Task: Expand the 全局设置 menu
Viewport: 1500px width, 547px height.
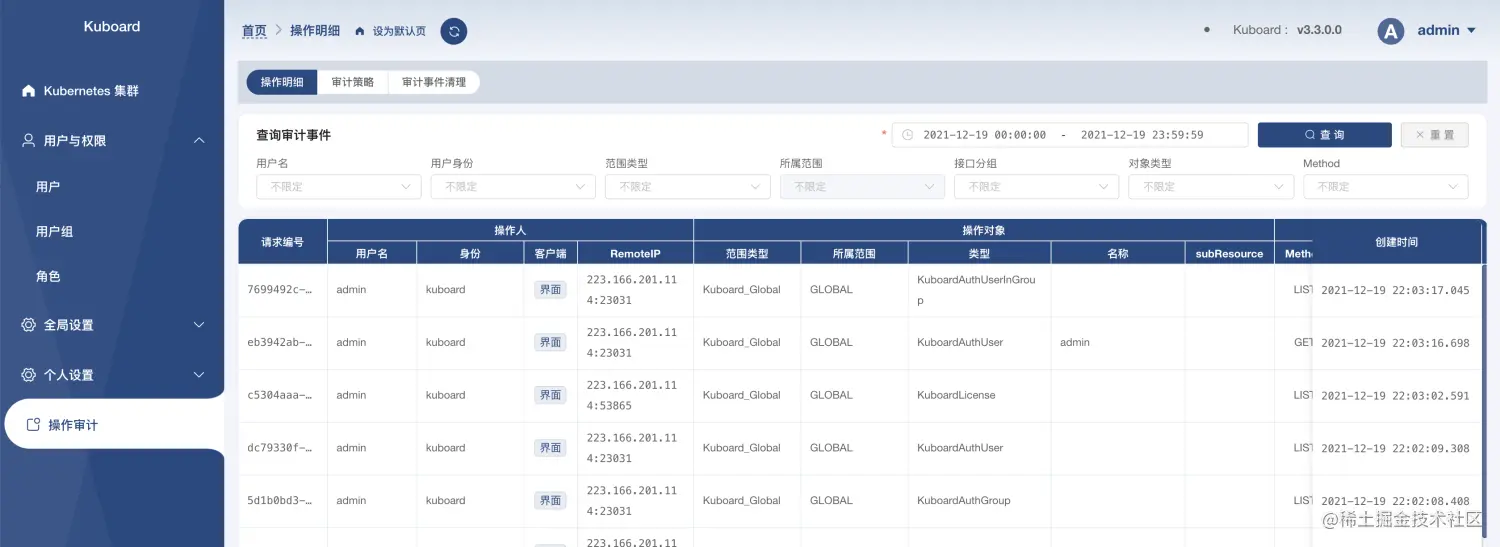Action: pos(199,325)
